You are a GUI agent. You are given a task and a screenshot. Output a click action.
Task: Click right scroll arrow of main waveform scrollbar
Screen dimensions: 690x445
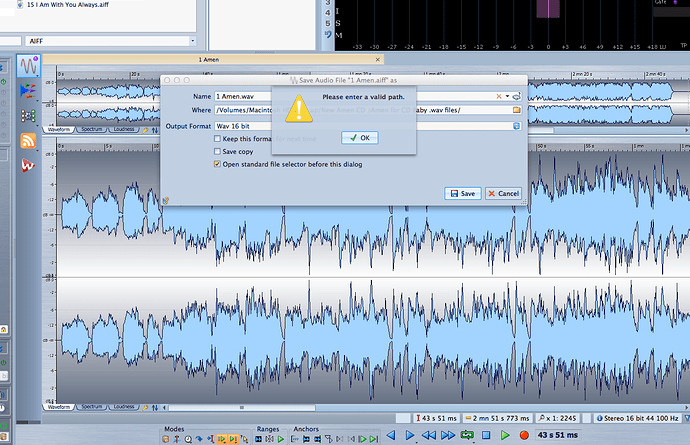click(x=687, y=408)
